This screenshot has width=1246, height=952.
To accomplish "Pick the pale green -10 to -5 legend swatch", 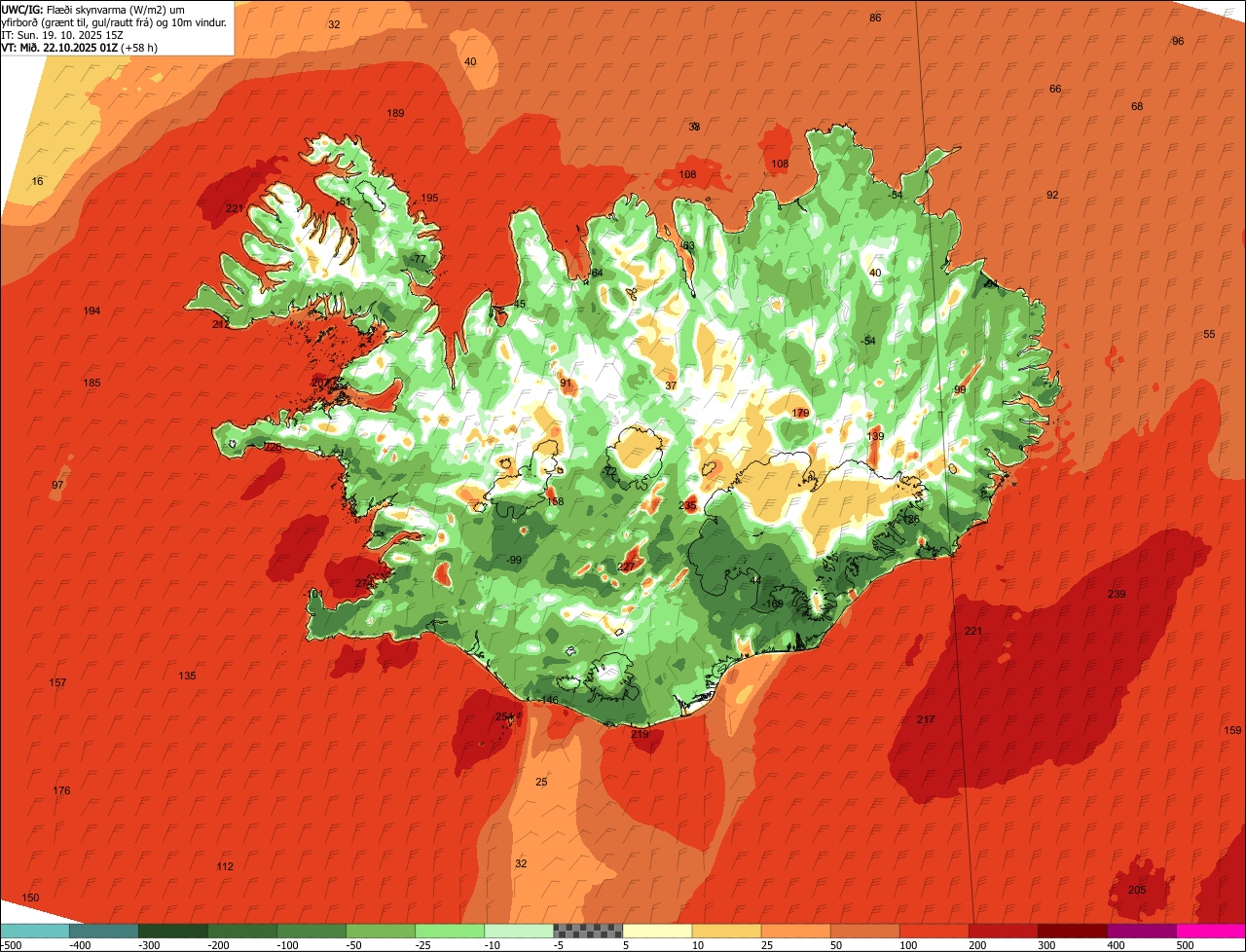I will pyautogui.click(x=519, y=931).
